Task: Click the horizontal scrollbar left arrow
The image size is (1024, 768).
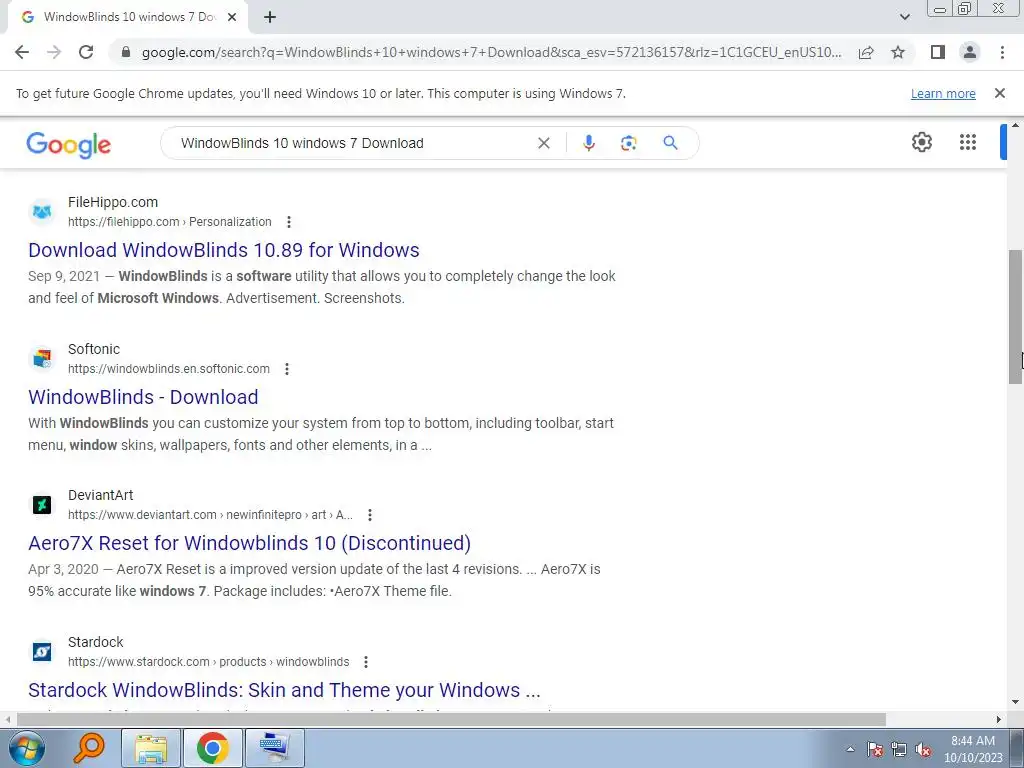Action: 7,720
